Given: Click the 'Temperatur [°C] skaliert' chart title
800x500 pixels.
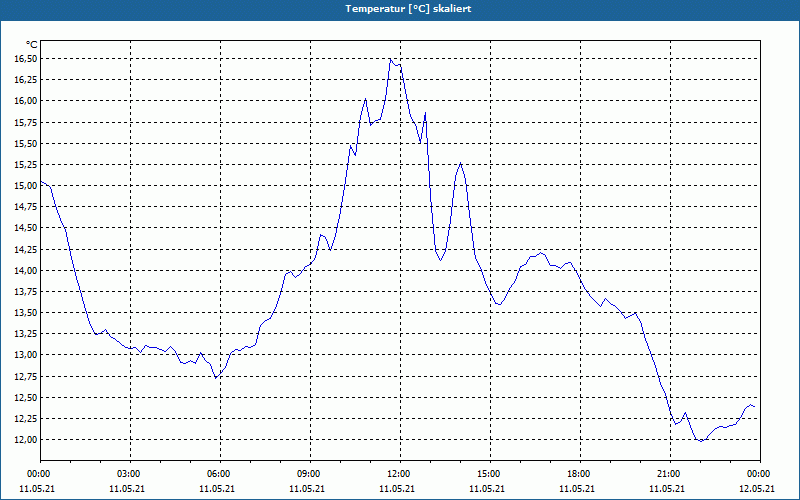Looking at the screenshot, I should coord(408,9).
